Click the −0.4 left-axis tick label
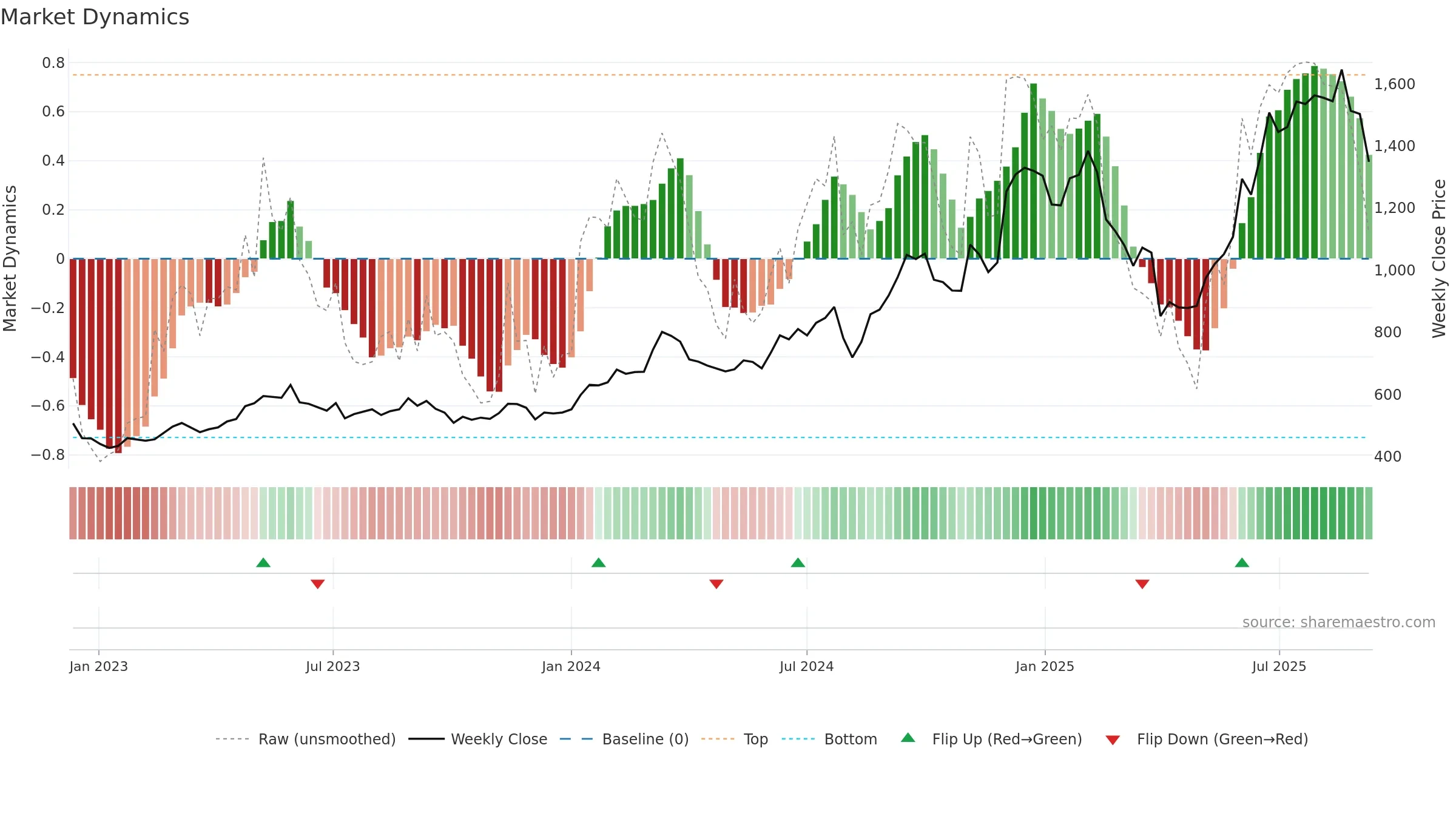1456x819 pixels. [x=48, y=357]
